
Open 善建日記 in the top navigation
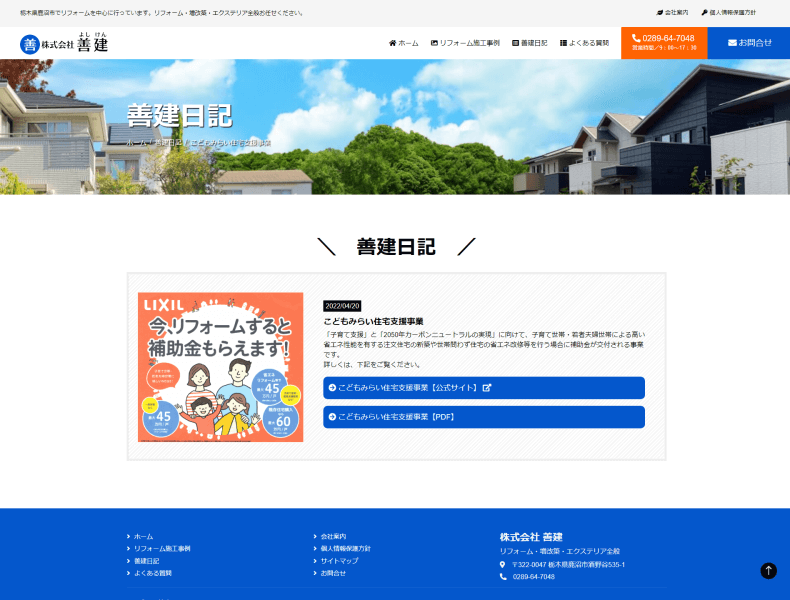pyautogui.click(x=530, y=43)
